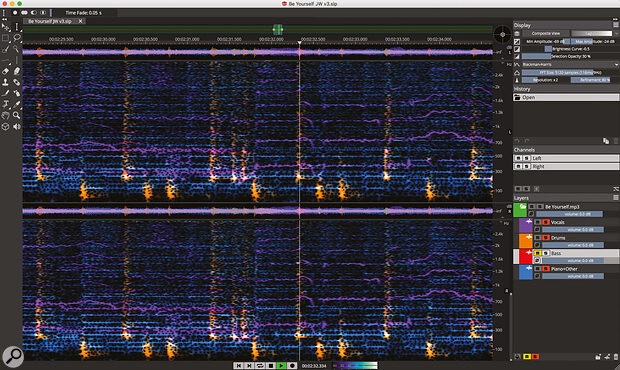Screen dimensions: 620x370
Task: Select the Rectangular selection tool
Action: point(6,38)
